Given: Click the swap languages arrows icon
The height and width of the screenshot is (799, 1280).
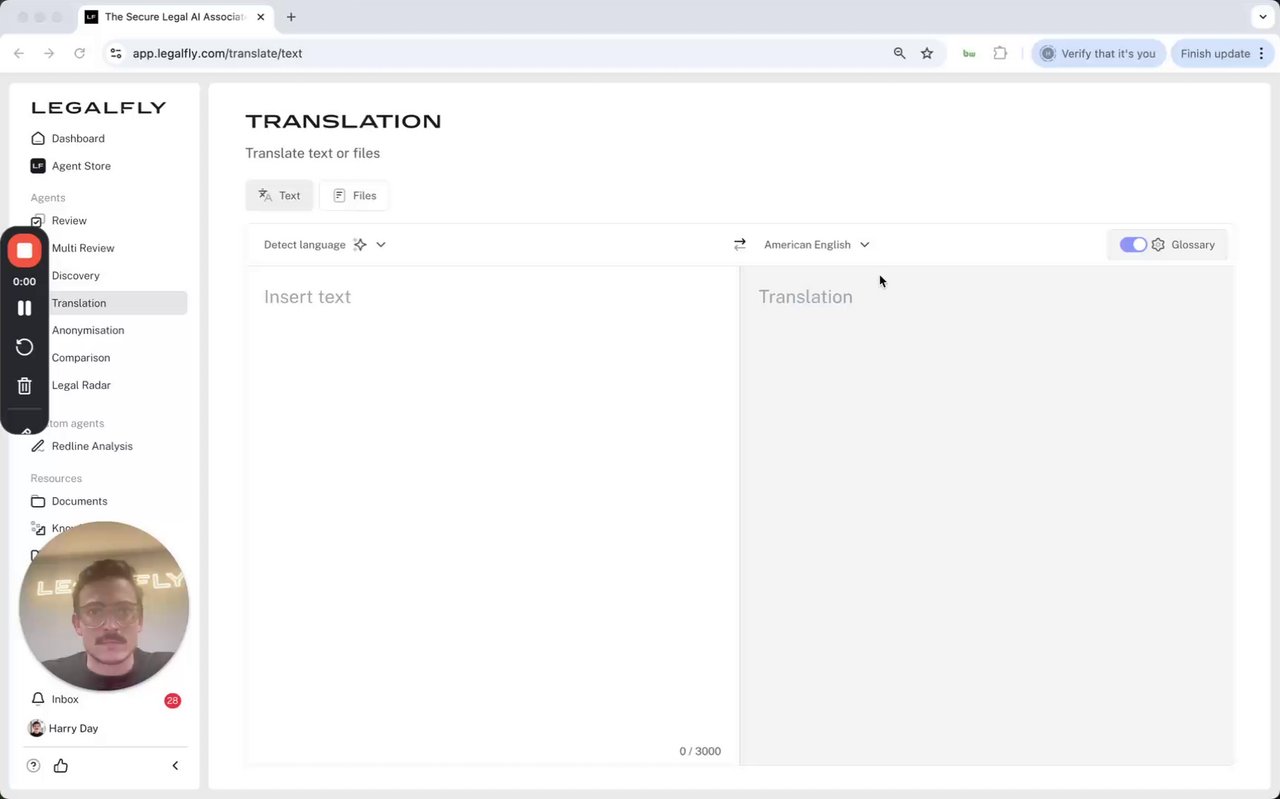Looking at the screenshot, I should [x=740, y=245].
